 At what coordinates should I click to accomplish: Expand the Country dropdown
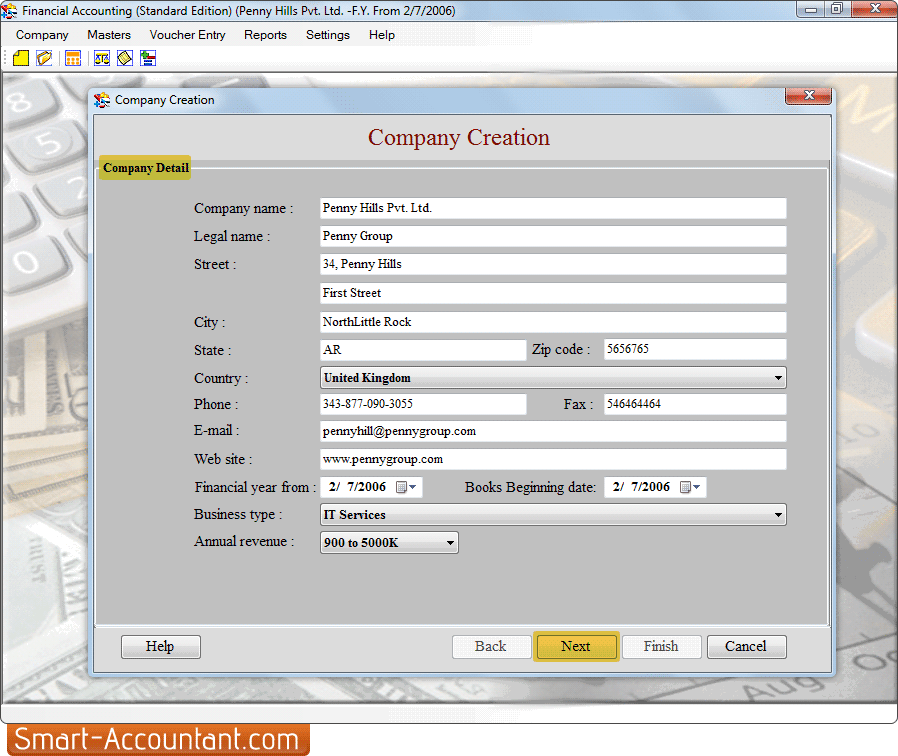[778, 378]
